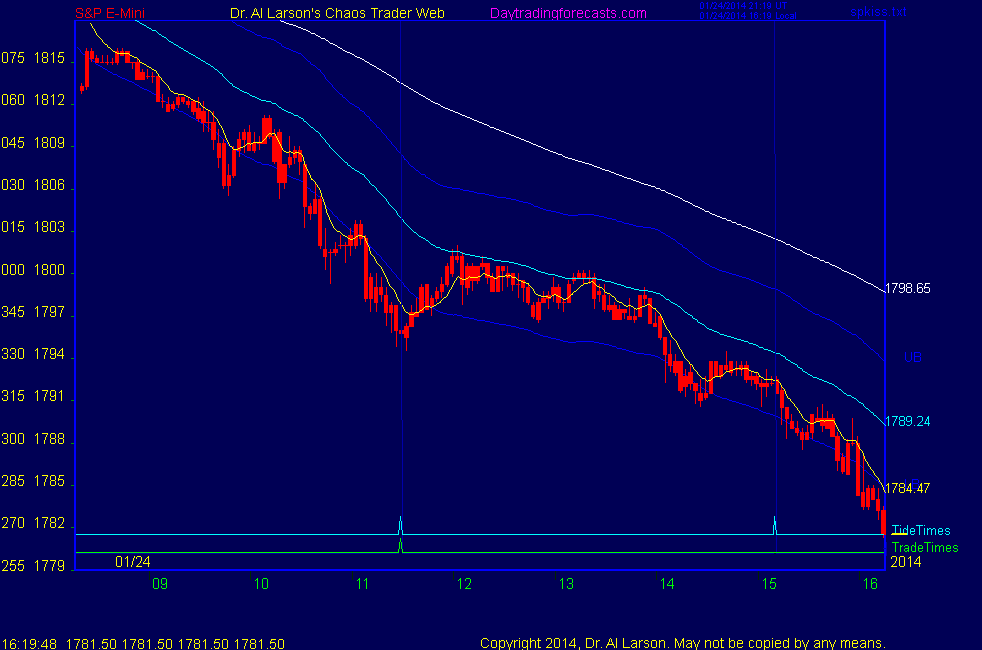Click the TideTimes legend label
This screenshot has height=650, width=982.
(921, 530)
